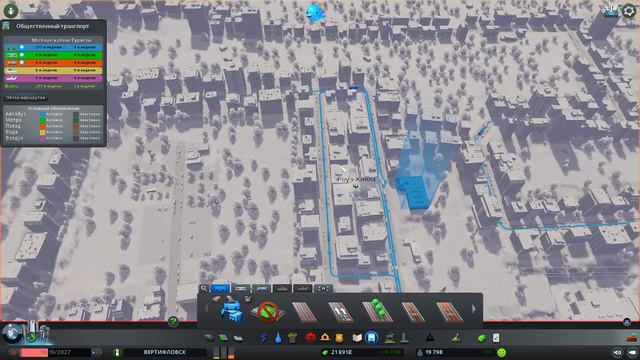This screenshot has height=360, width=640.
Task: Click the yellow ship ridership row
Action: point(53,70)
